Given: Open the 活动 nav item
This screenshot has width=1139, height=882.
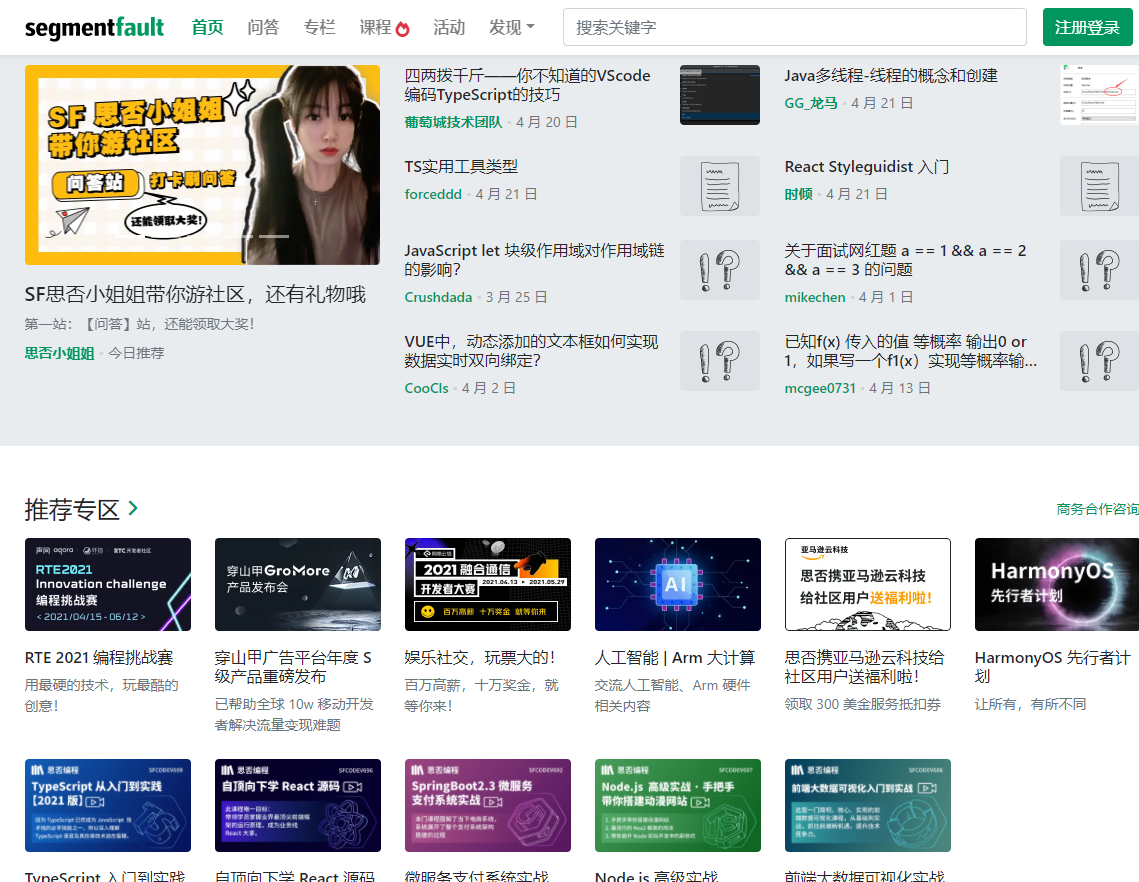Looking at the screenshot, I should click(x=449, y=28).
